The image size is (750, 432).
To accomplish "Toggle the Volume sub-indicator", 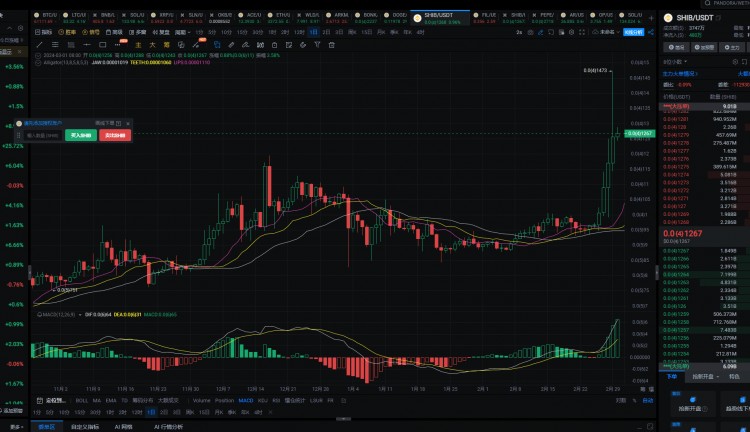I will click(x=201, y=400).
